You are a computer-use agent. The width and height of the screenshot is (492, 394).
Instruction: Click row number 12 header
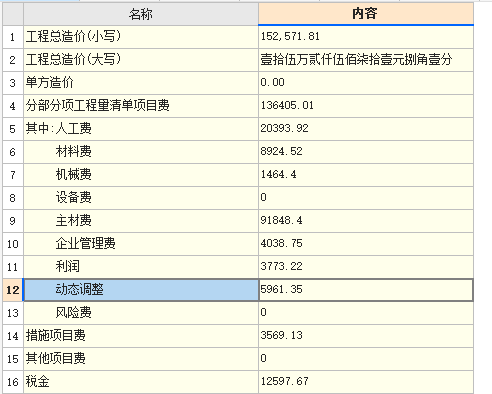13,290
